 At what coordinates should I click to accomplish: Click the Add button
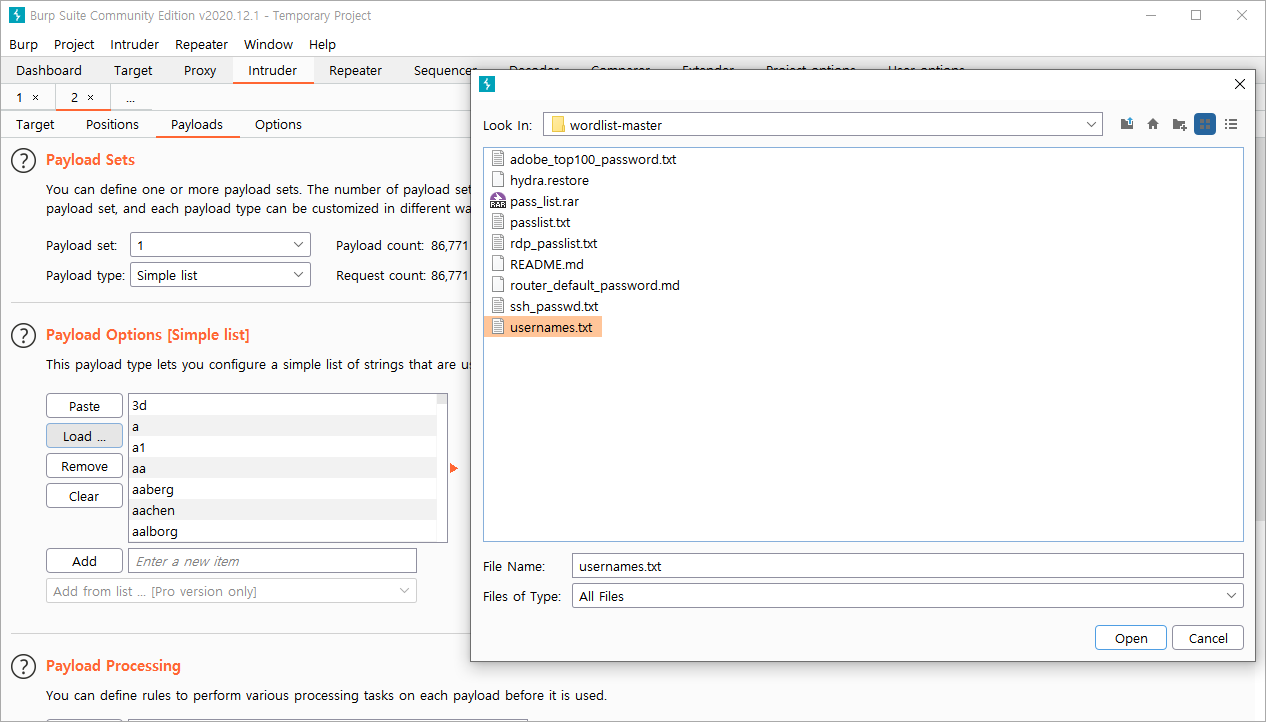pyautogui.click(x=84, y=561)
